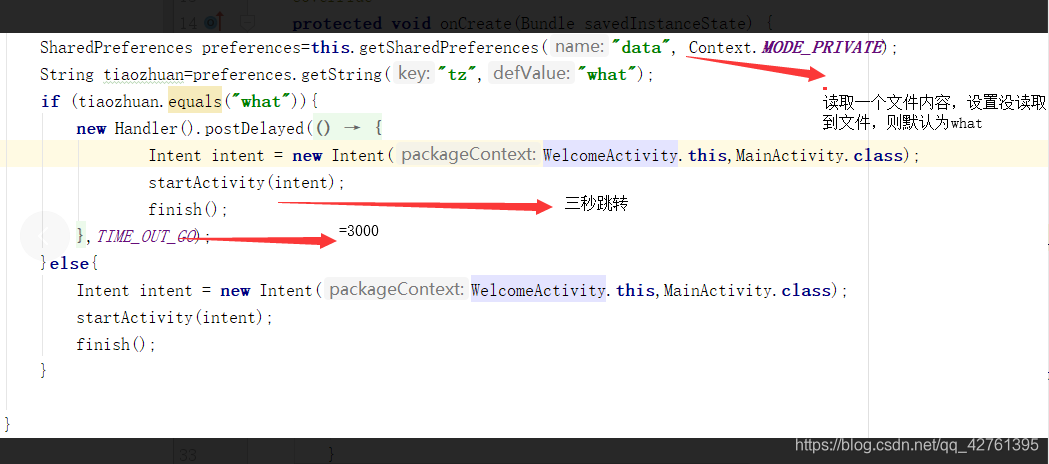This screenshot has width=1049, height=464.
Task: Click the "Handler" class name
Action: coord(145,128)
